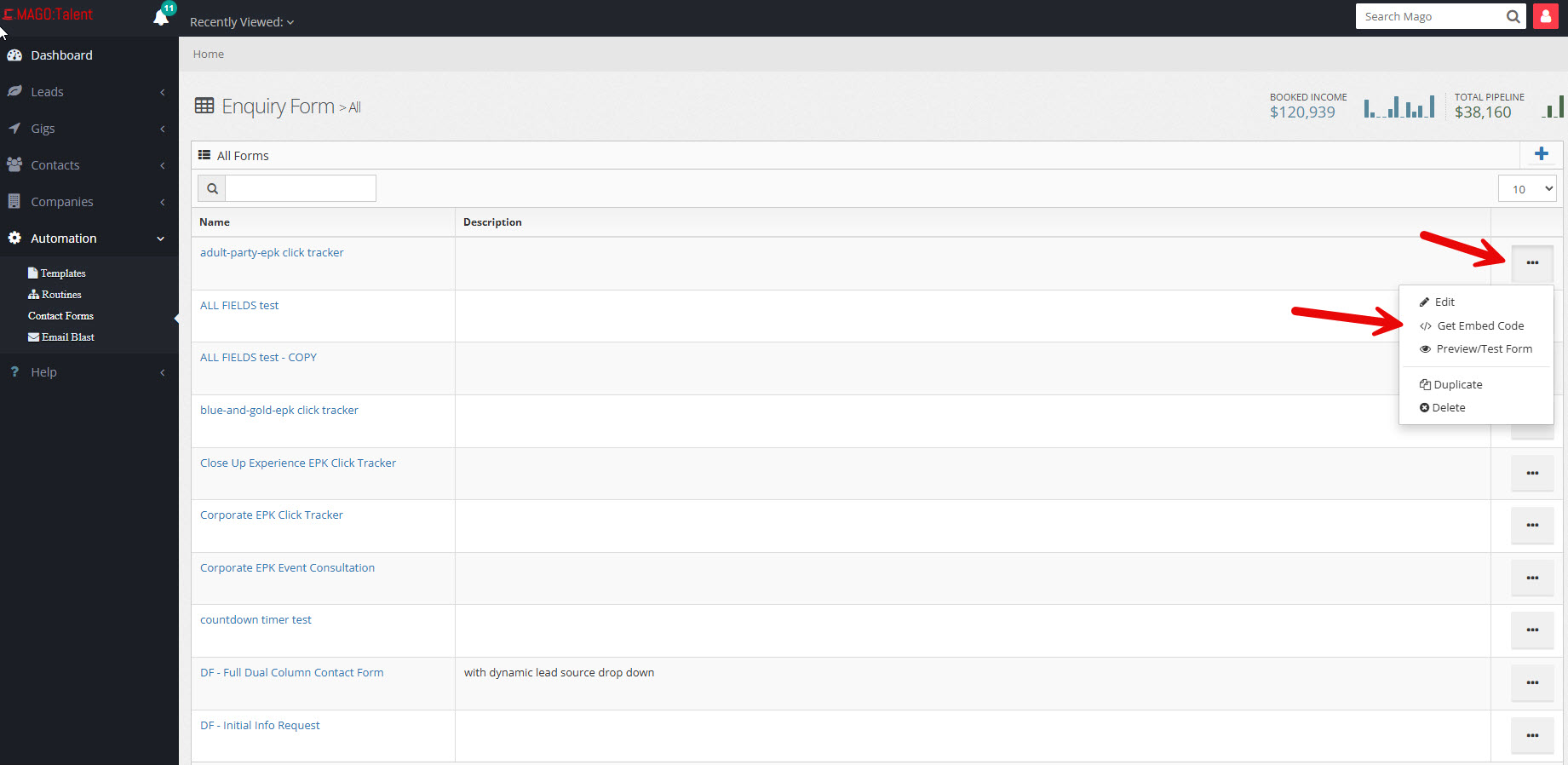Click the search magnifier in Search Mago
The width and height of the screenshot is (1568, 765).
1513,16
